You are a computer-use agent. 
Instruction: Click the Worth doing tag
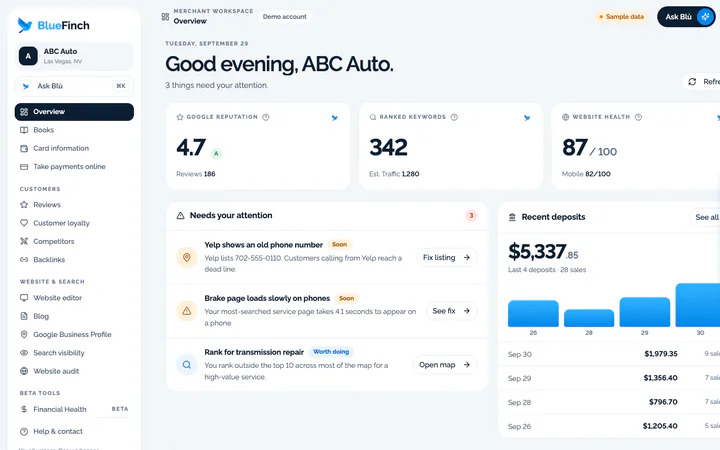(x=331, y=352)
